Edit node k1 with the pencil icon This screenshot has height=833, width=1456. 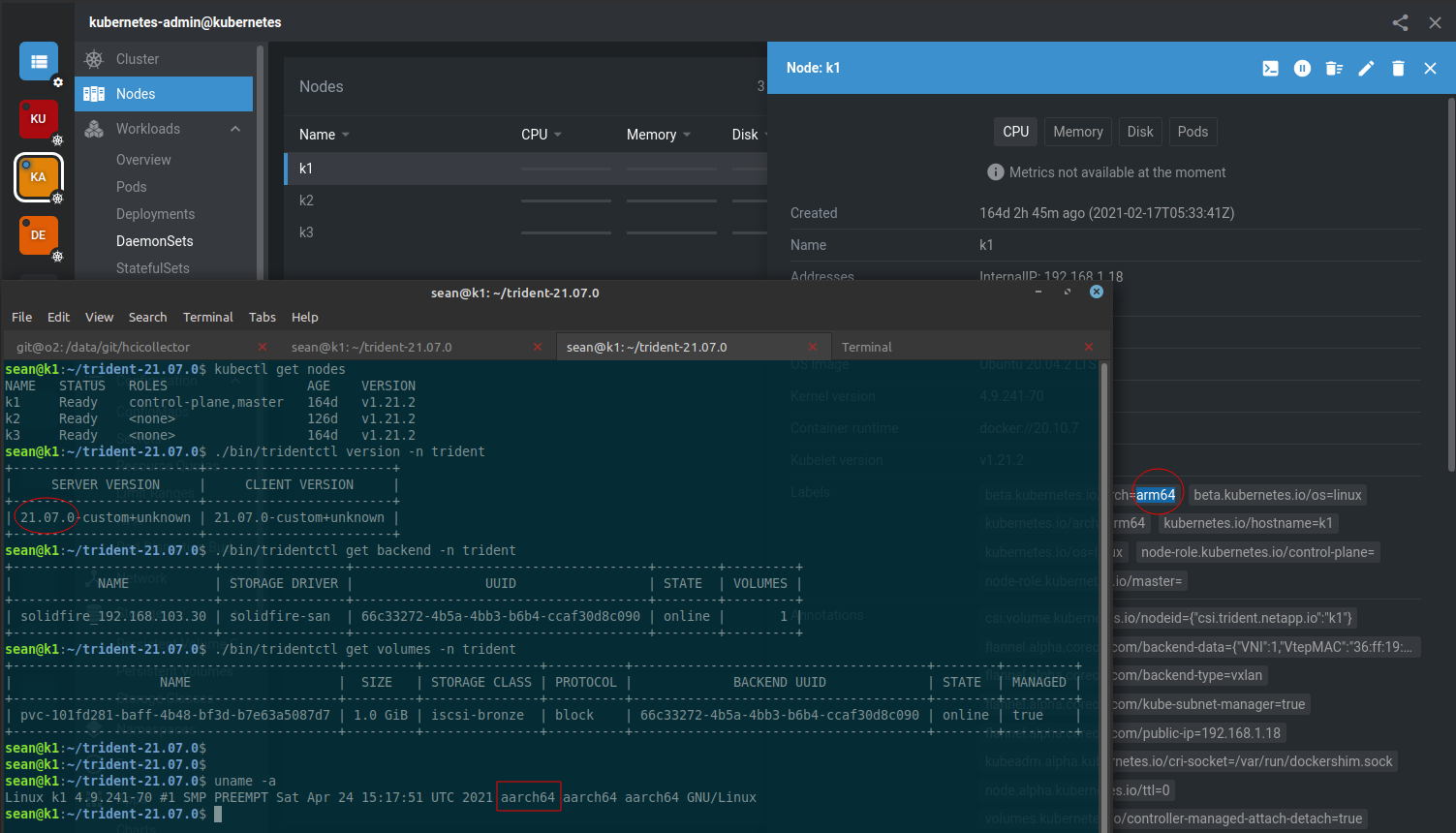(x=1366, y=68)
